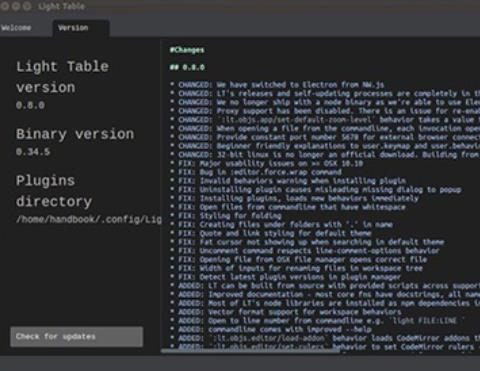Click the 'Plugins directory' heading

point(54,191)
